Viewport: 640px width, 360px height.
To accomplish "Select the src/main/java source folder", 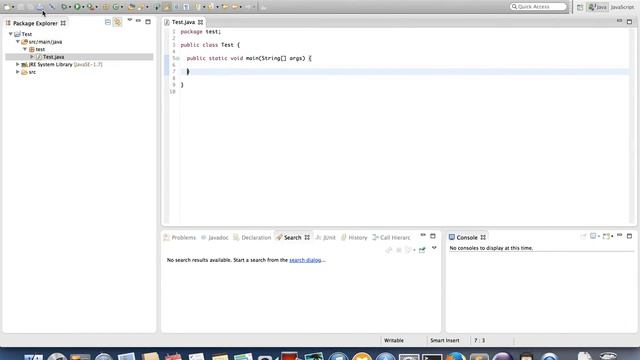I will [42, 42].
